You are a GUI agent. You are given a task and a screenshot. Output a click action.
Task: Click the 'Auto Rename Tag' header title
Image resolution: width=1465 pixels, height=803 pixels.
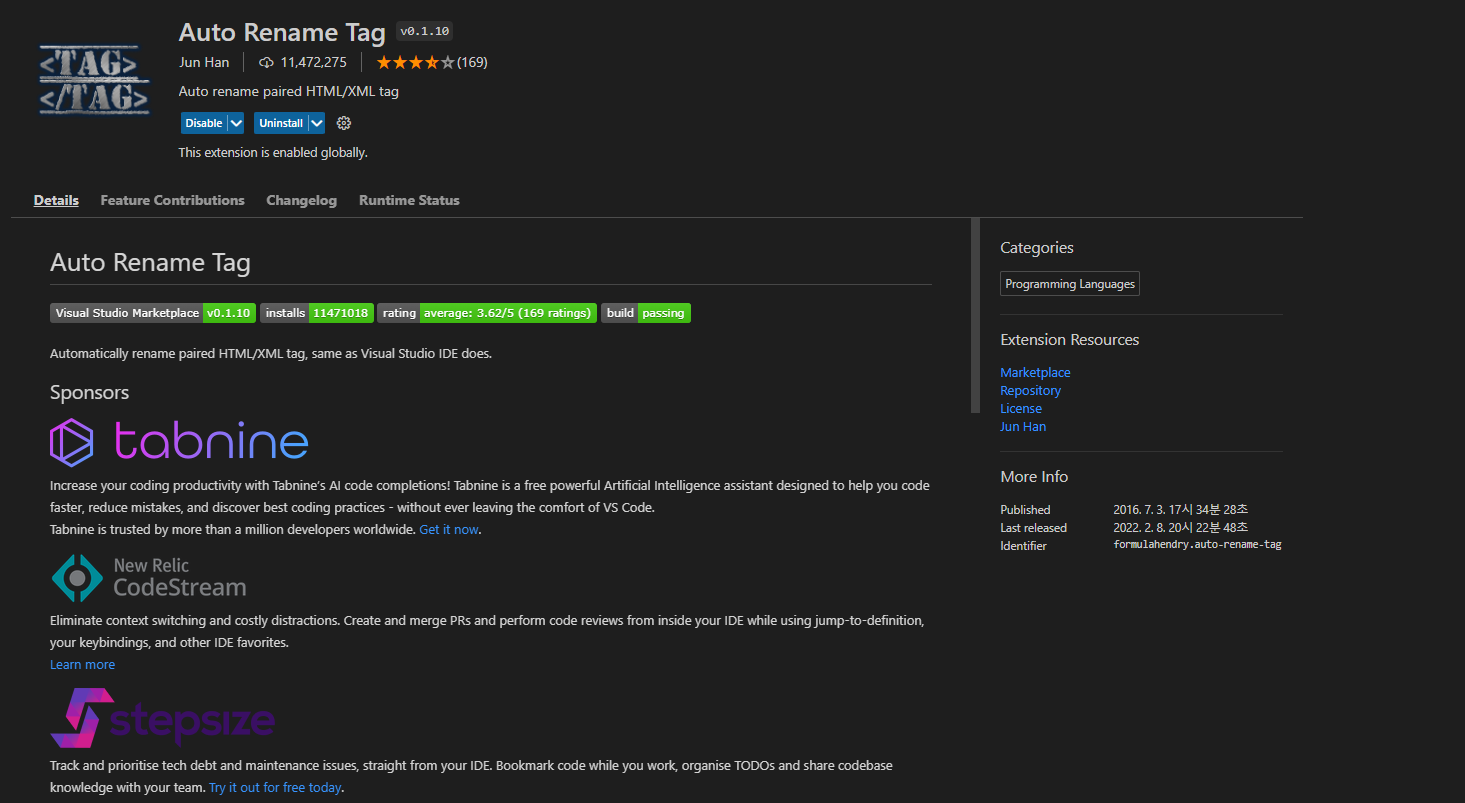pos(282,32)
